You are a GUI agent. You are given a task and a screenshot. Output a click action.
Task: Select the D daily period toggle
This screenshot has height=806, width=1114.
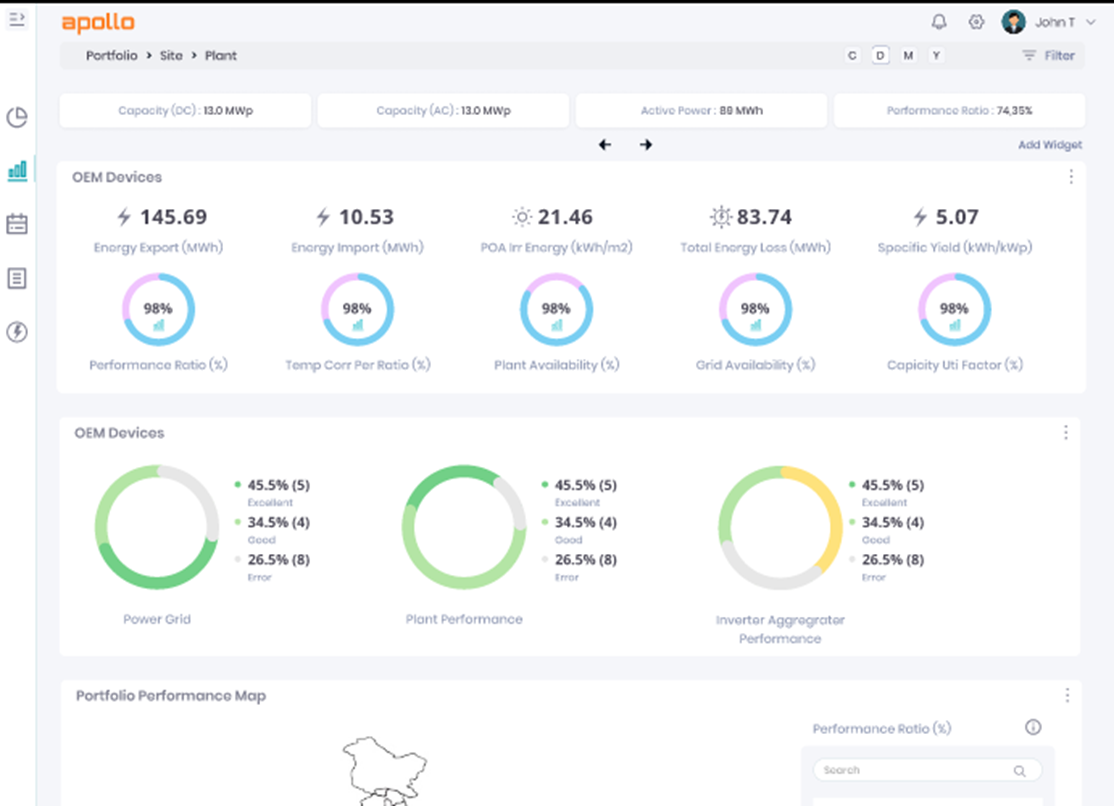coord(880,56)
